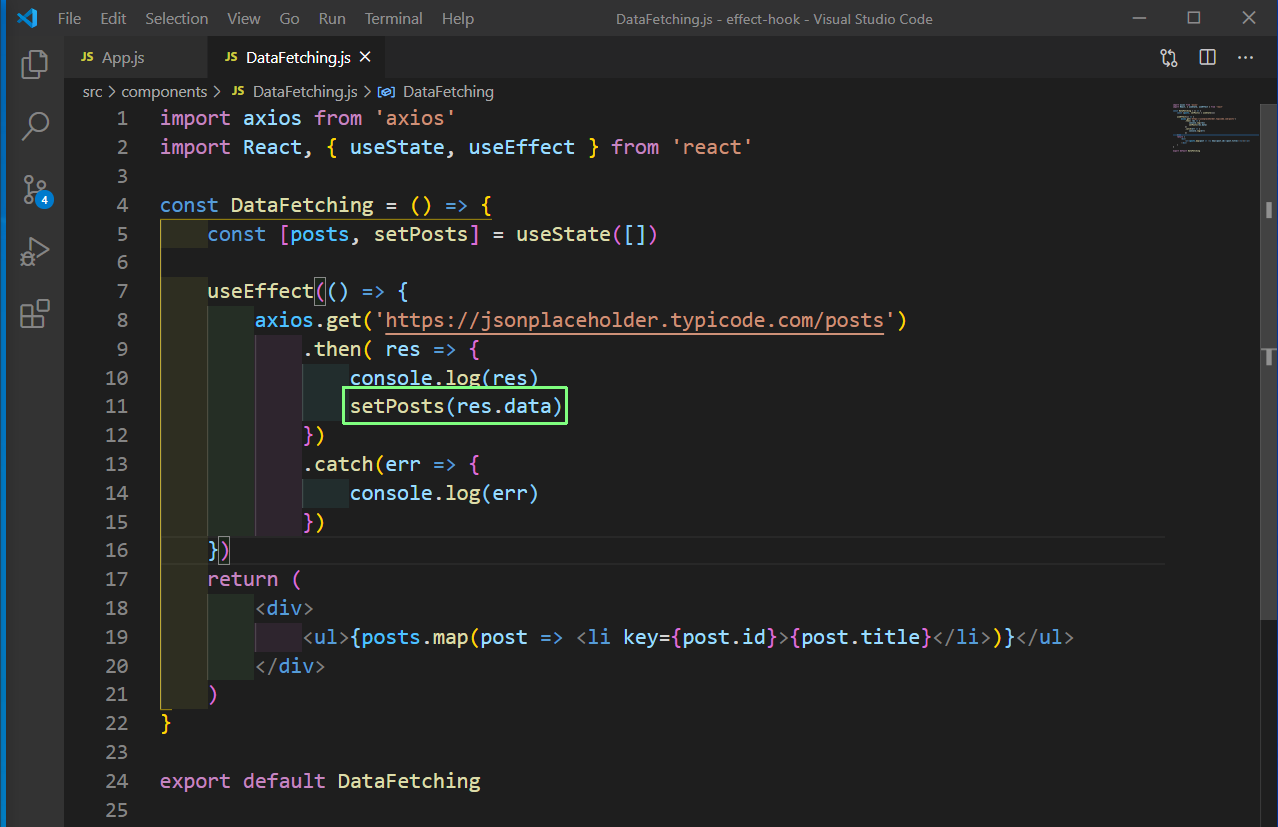Click the DataFetching.js breadcrumb segment
The image size is (1278, 827).
[x=295, y=91]
